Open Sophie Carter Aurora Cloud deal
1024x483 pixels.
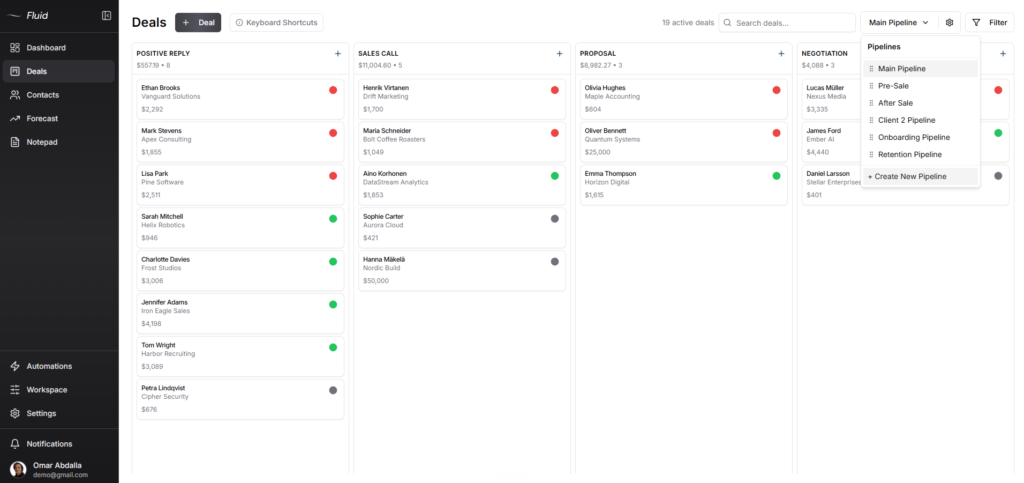tap(462, 228)
